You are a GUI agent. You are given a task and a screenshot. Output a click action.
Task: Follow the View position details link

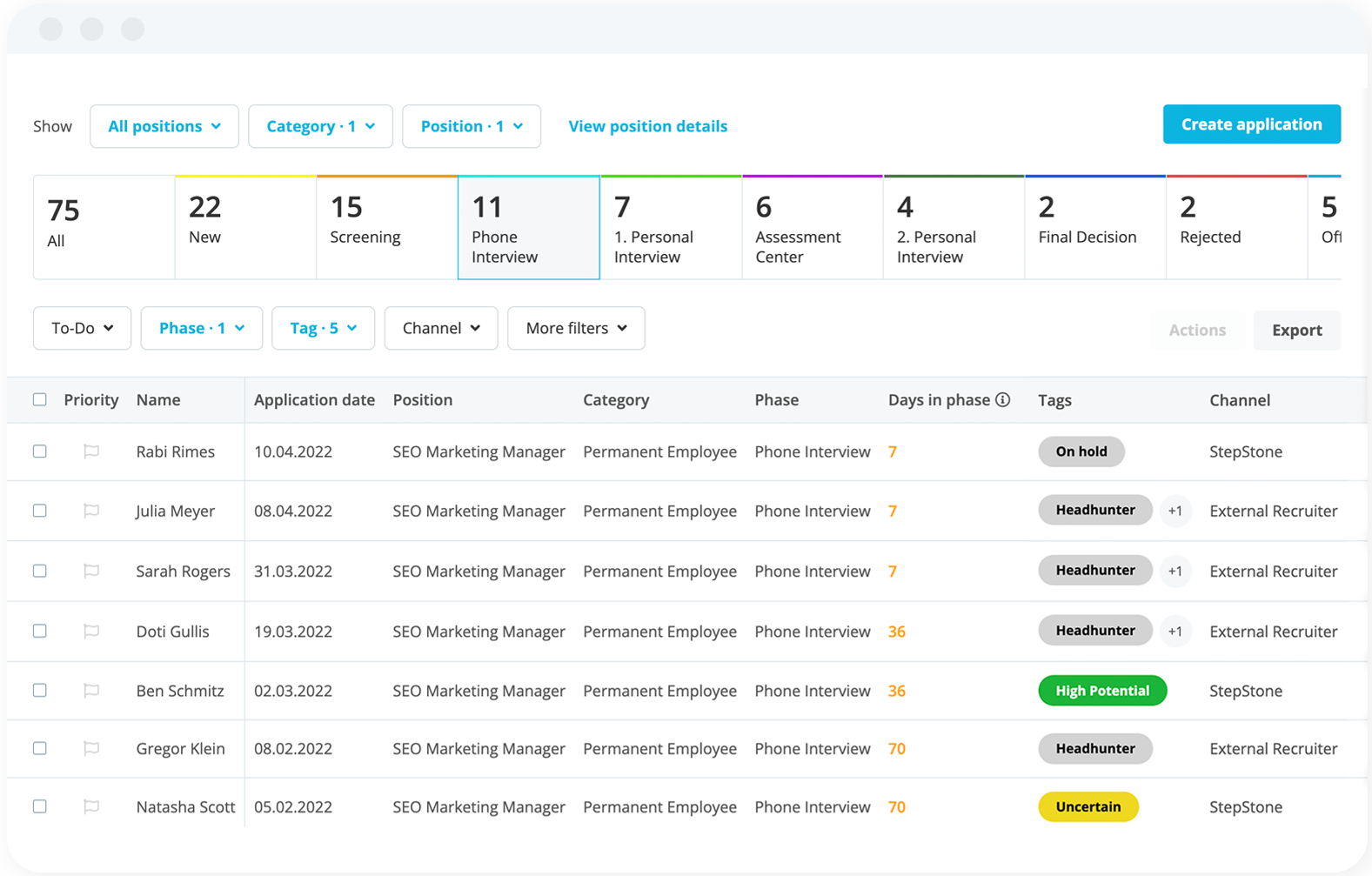(648, 126)
